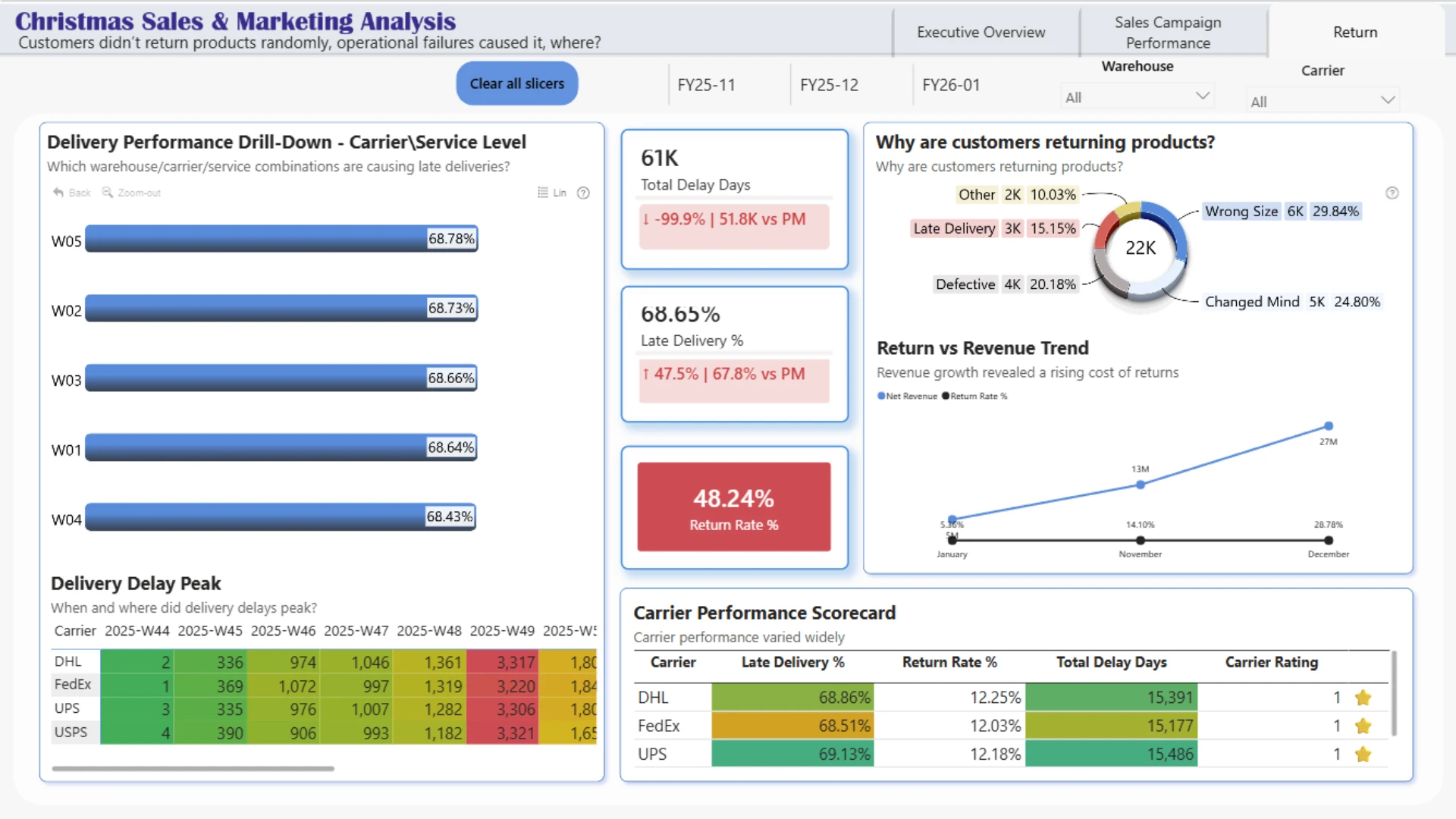1456x819 pixels.
Task: Click the W05 bar showing 68.78%
Action: 281,239
